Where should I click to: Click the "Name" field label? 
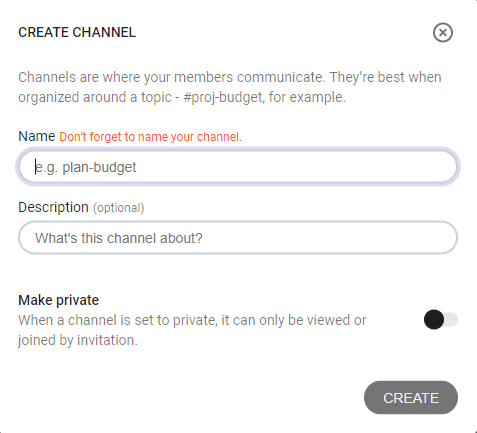tap(37, 136)
